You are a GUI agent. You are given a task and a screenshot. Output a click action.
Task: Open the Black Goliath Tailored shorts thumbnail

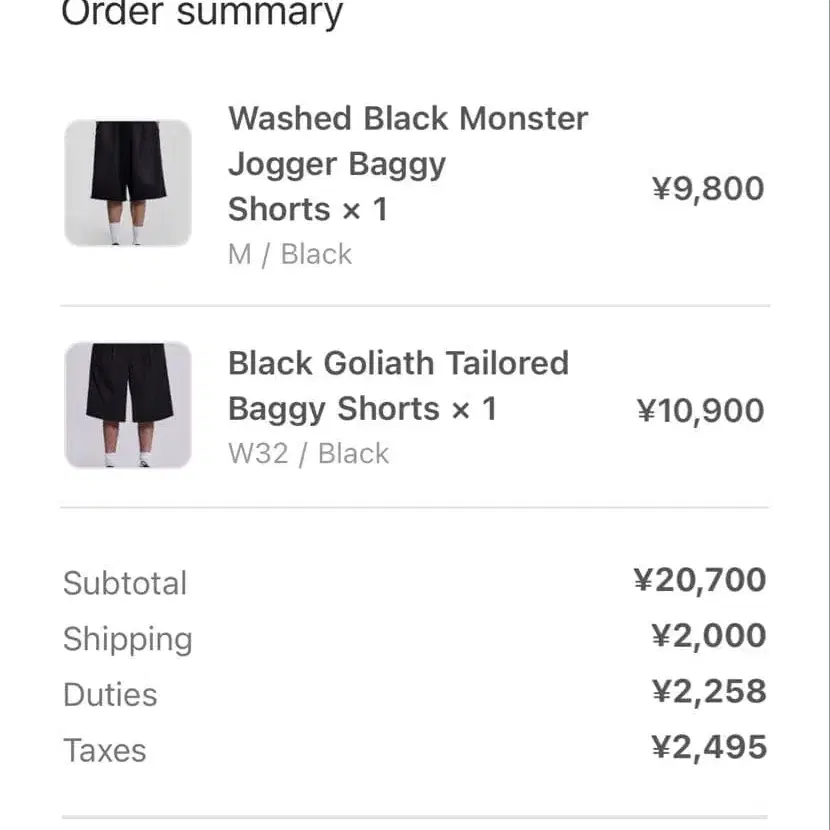tap(128, 405)
